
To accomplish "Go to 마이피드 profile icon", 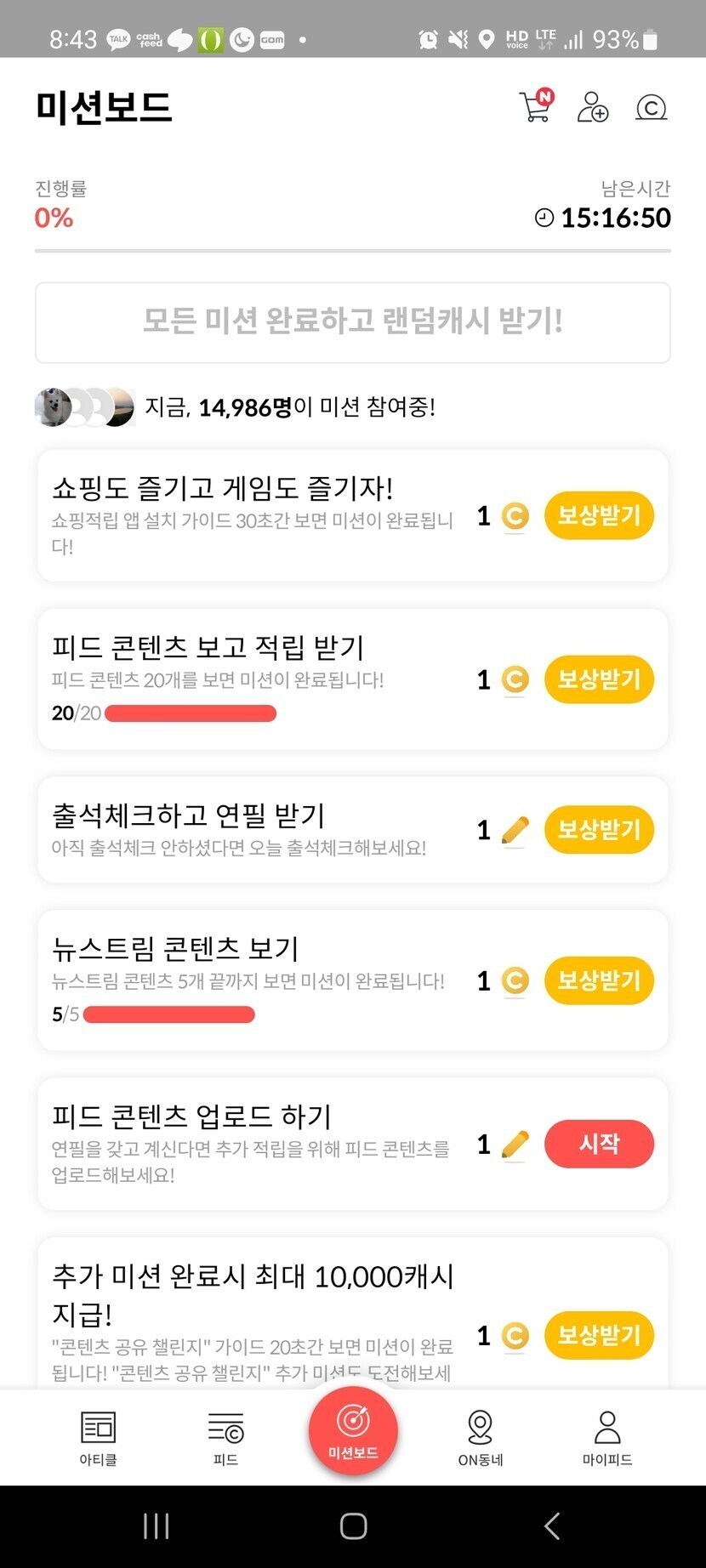I will click(607, 1437).
